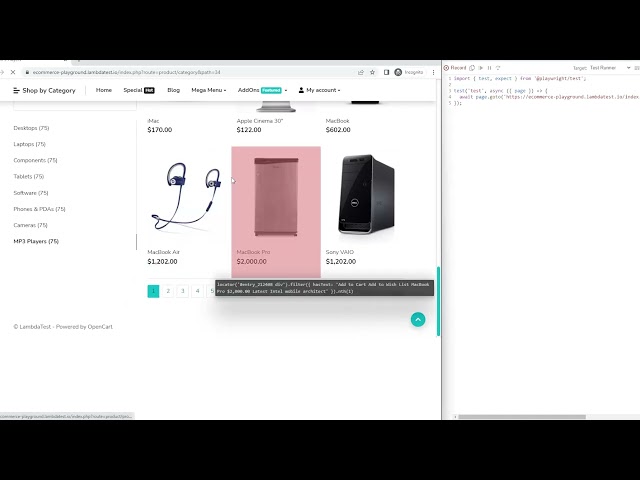Go to pagination page 4
Screen dimensions: 640x480
click(x=197, y=291)
